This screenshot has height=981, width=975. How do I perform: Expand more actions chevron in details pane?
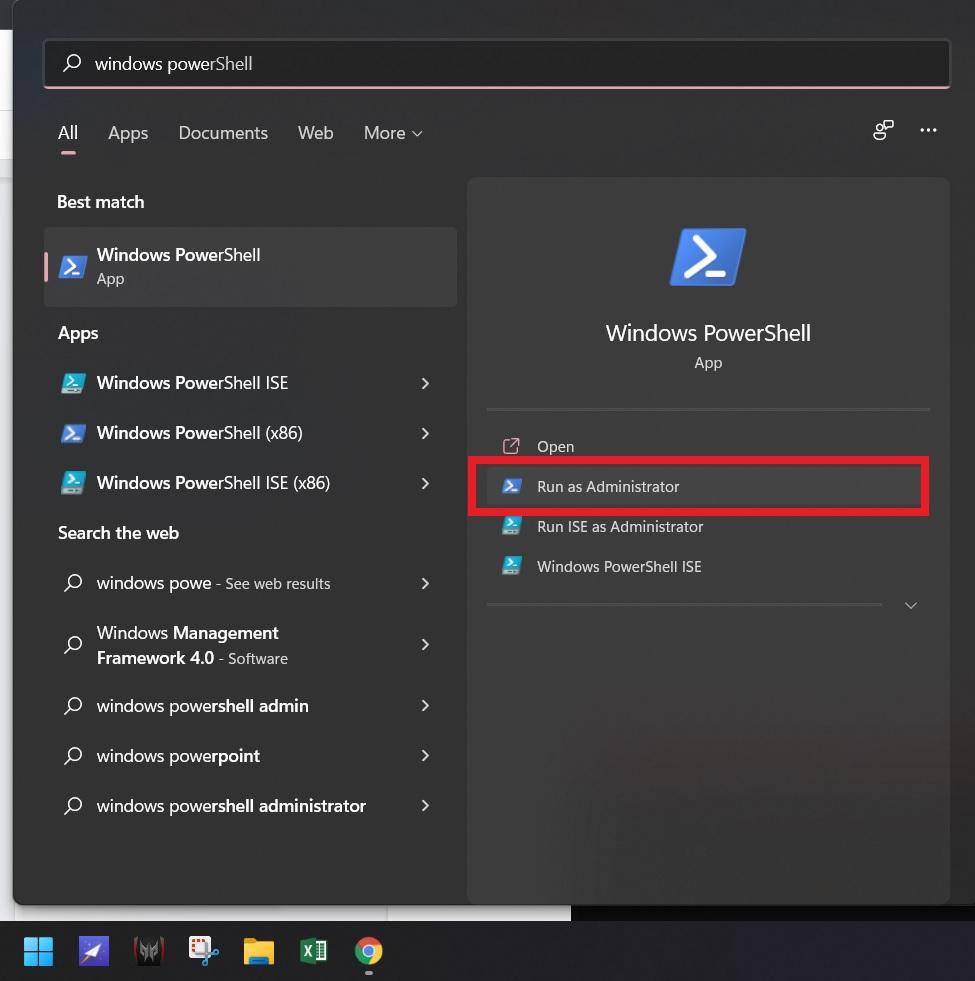[910, 606]
